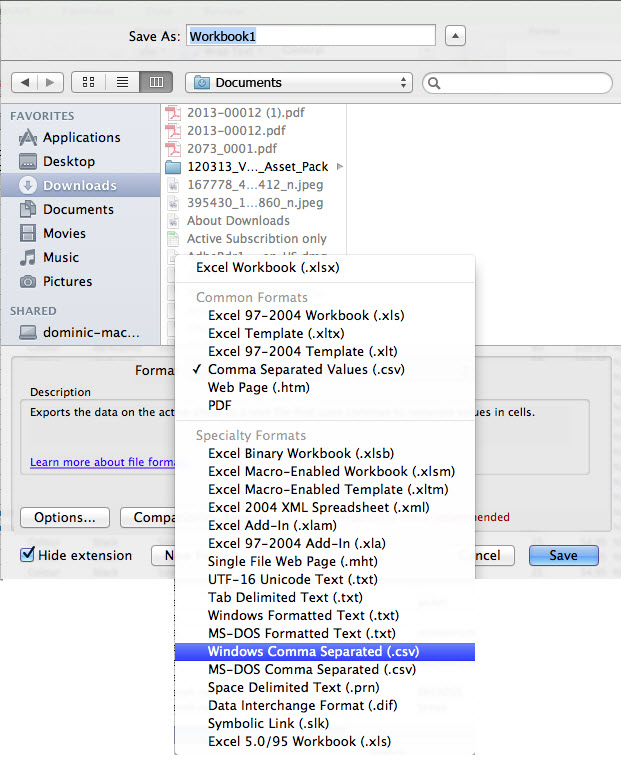Open the Options... button
Screen dimensions: 621x762
[64, 517]
